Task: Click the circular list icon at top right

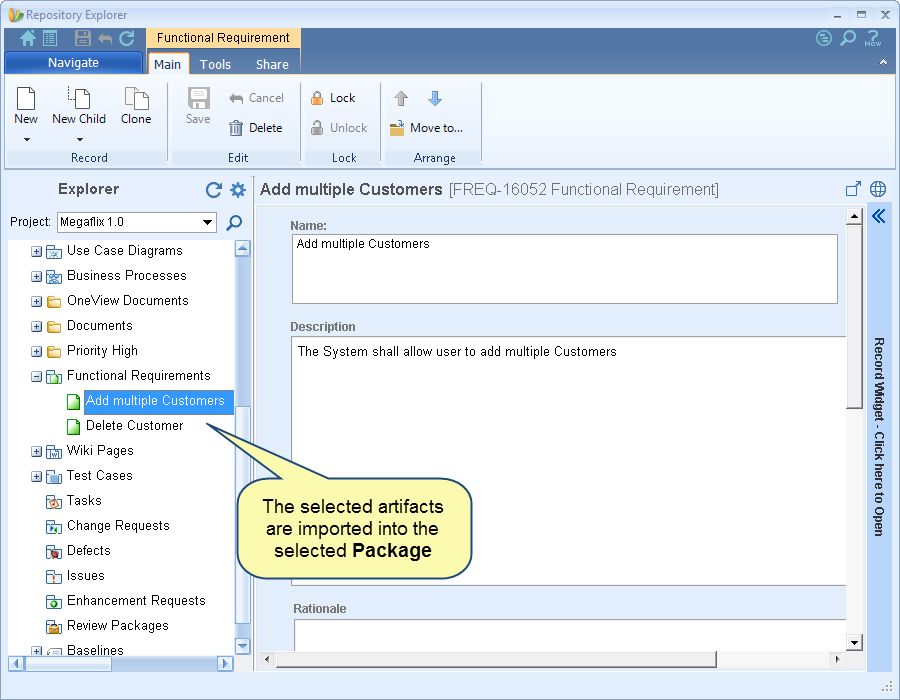Action: click(x=824, y=38)
